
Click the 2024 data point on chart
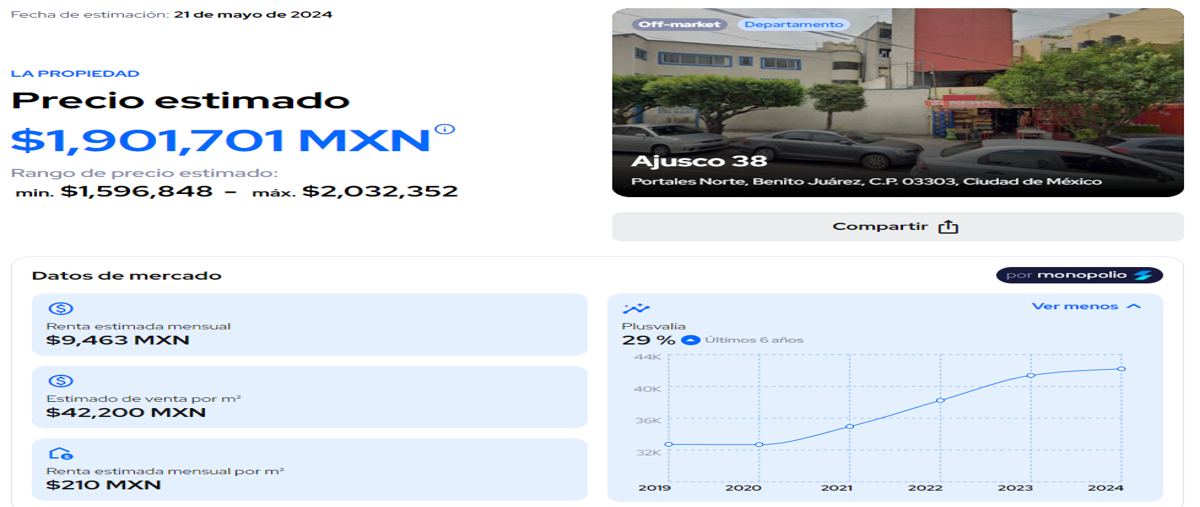tap(1122, 369)
